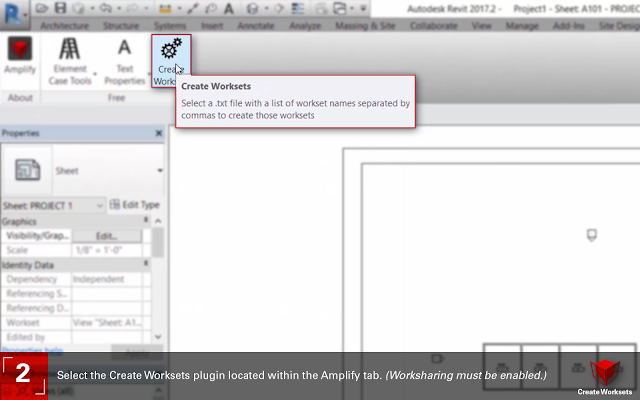Click the Edit Type button
This screenshot has width=640, height=400.
134,204
